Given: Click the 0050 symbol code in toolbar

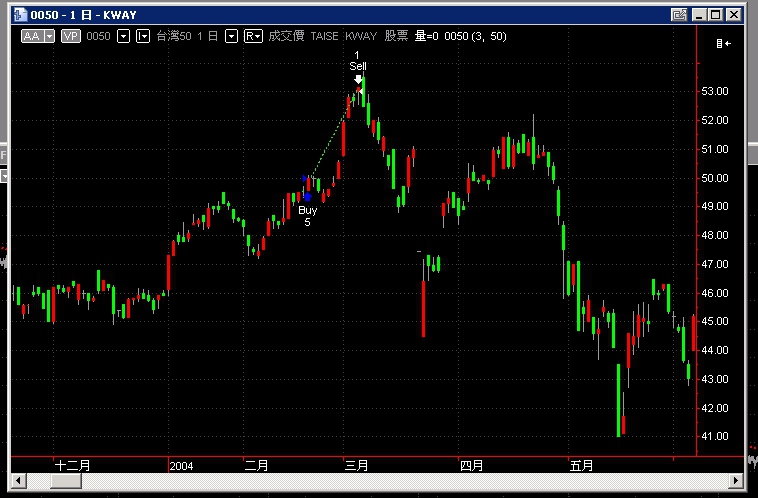Looking at the screenshot, I should click(99, 36).
